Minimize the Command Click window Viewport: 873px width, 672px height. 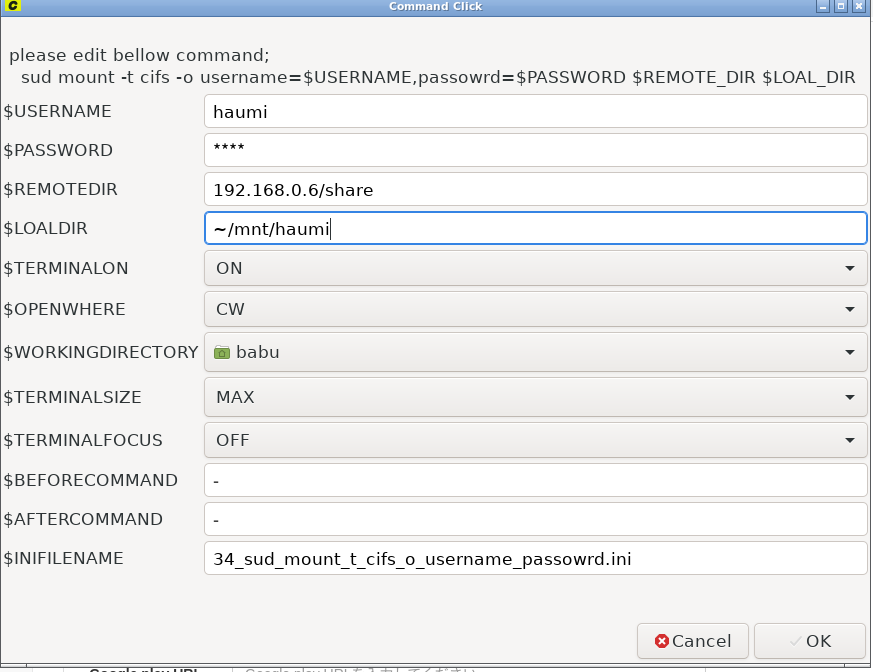tap(824, 7)
